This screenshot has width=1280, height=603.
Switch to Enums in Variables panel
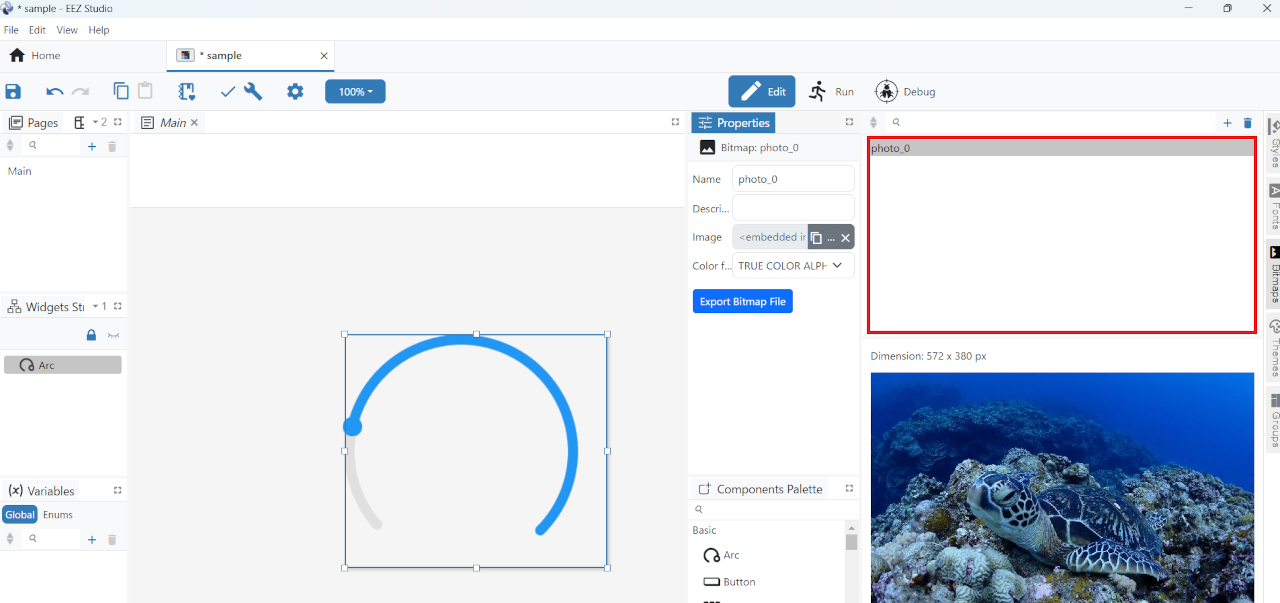pyautogui.click(x=58, y=515)
